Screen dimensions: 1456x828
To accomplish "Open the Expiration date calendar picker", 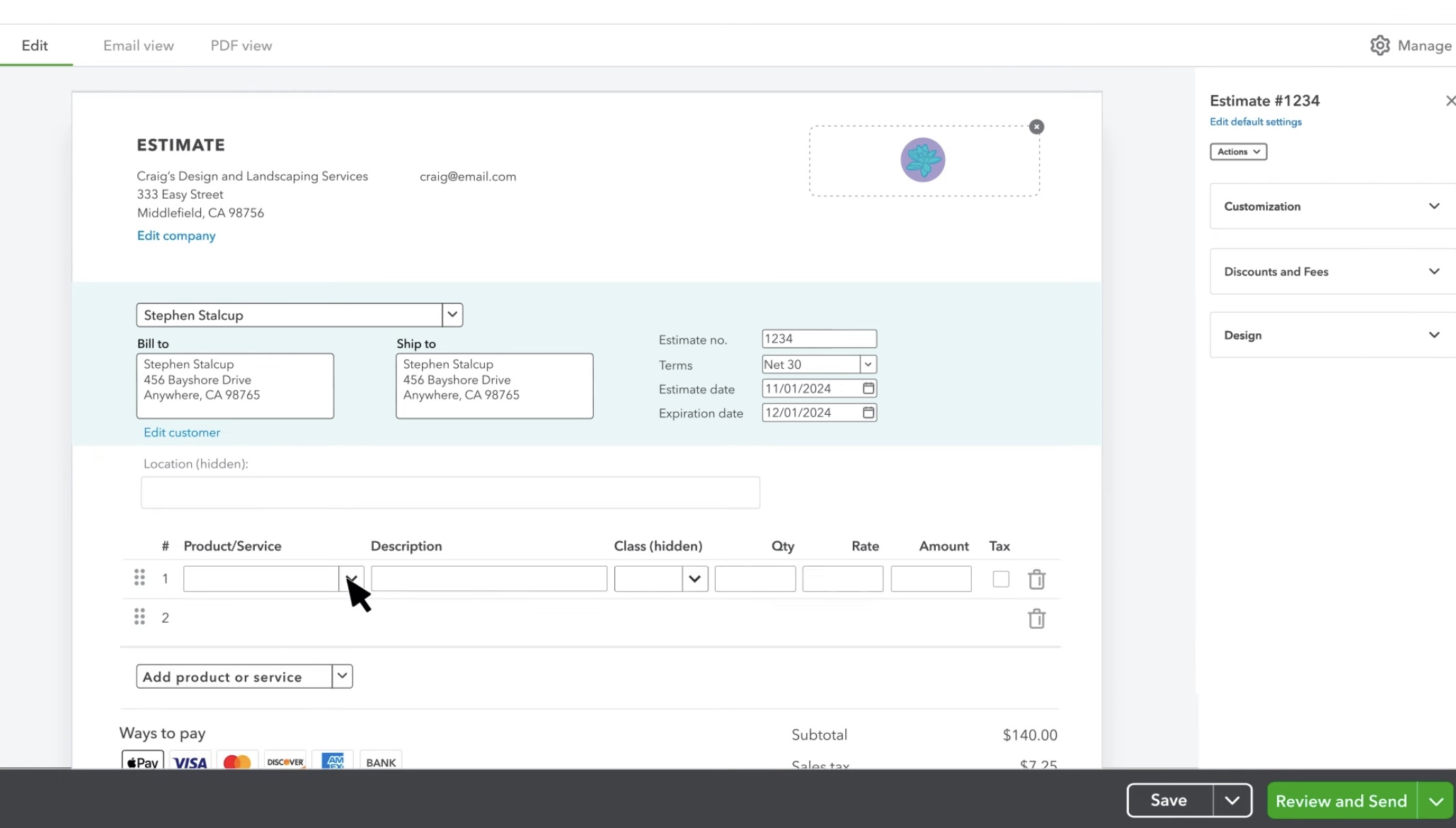I will pyautogui.click(x=869, y=413).
